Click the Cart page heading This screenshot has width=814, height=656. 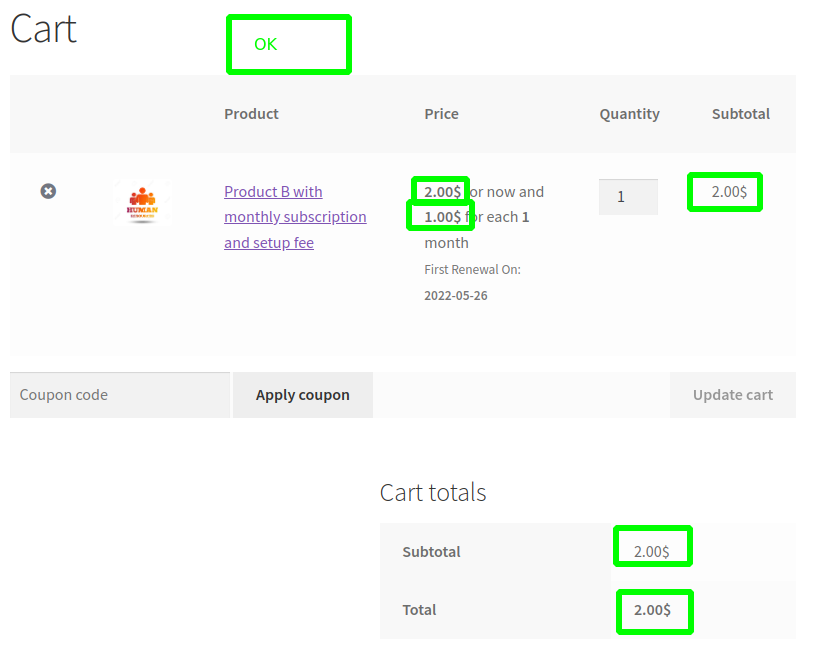[44, 29]
